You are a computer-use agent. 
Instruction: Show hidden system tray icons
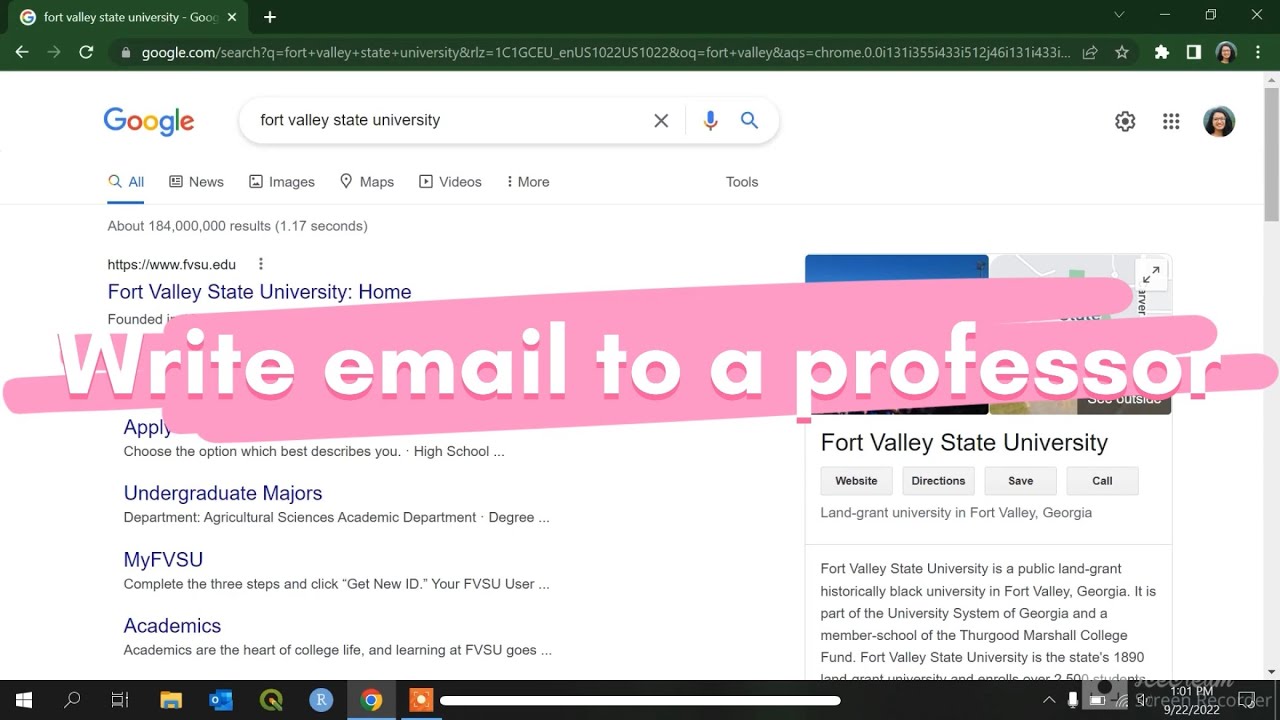click(1049, 700)
